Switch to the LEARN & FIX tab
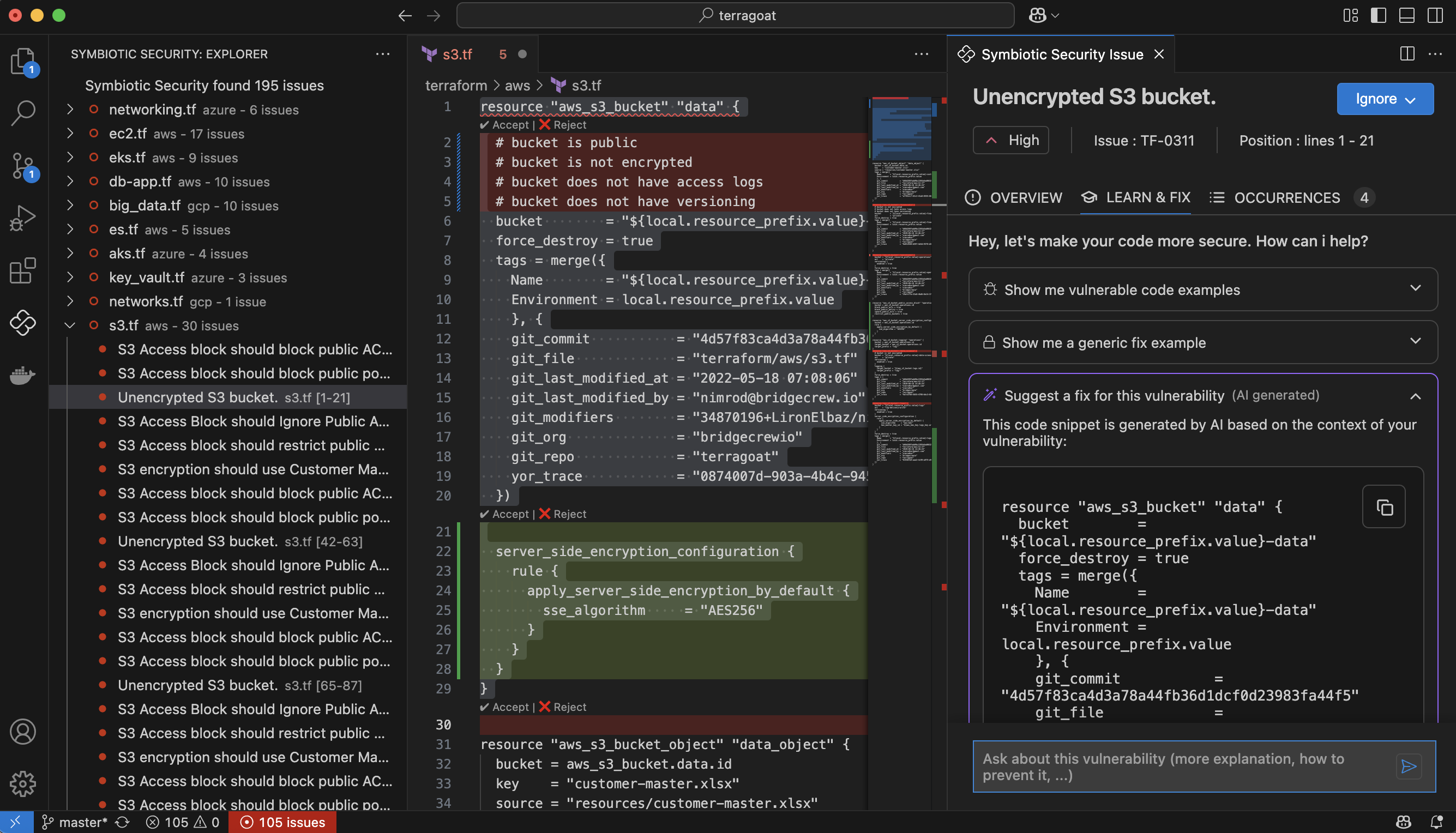The height and width of the screenshot is (833, 1456). click(1135, 197)
